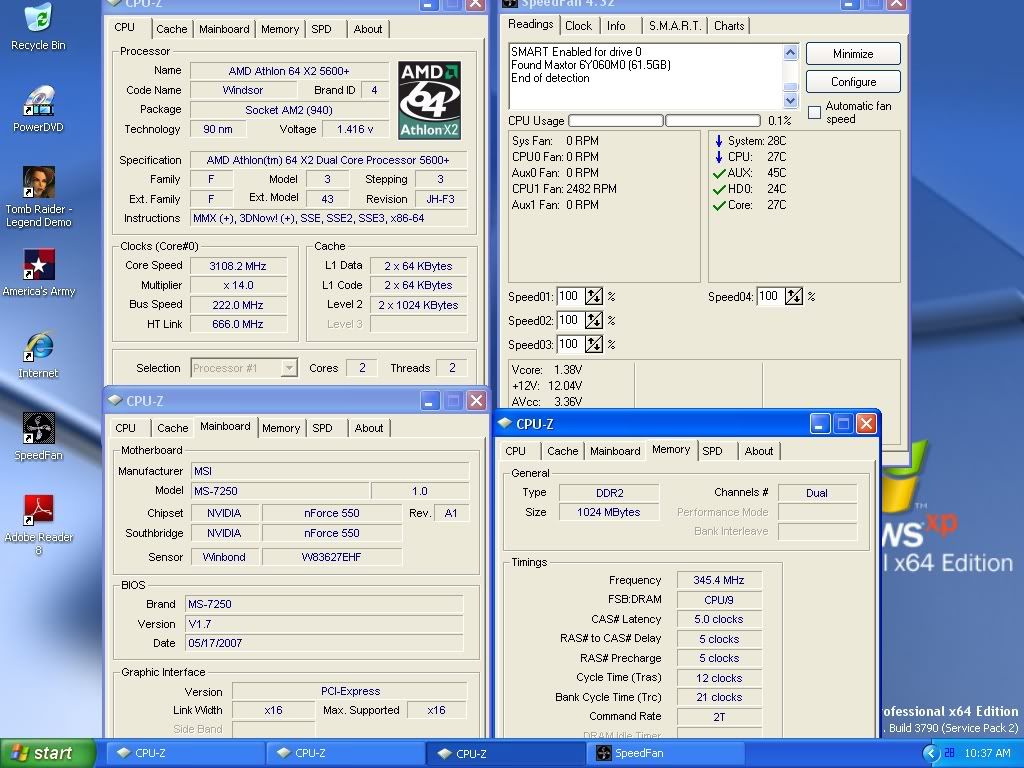Open the SPD tab in the Memory CPU-Z window
Screen dimensions: 1024x768
[712, 451]
